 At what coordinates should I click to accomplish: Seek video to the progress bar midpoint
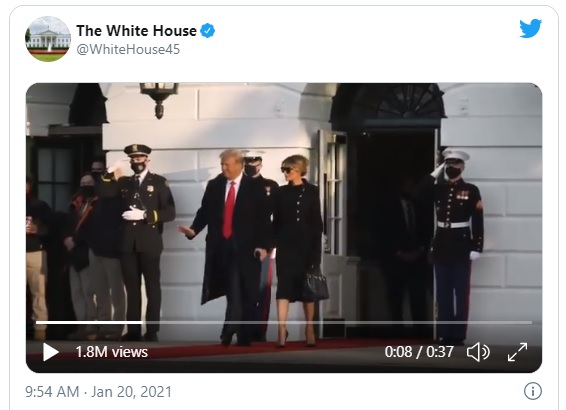point(284,322)
